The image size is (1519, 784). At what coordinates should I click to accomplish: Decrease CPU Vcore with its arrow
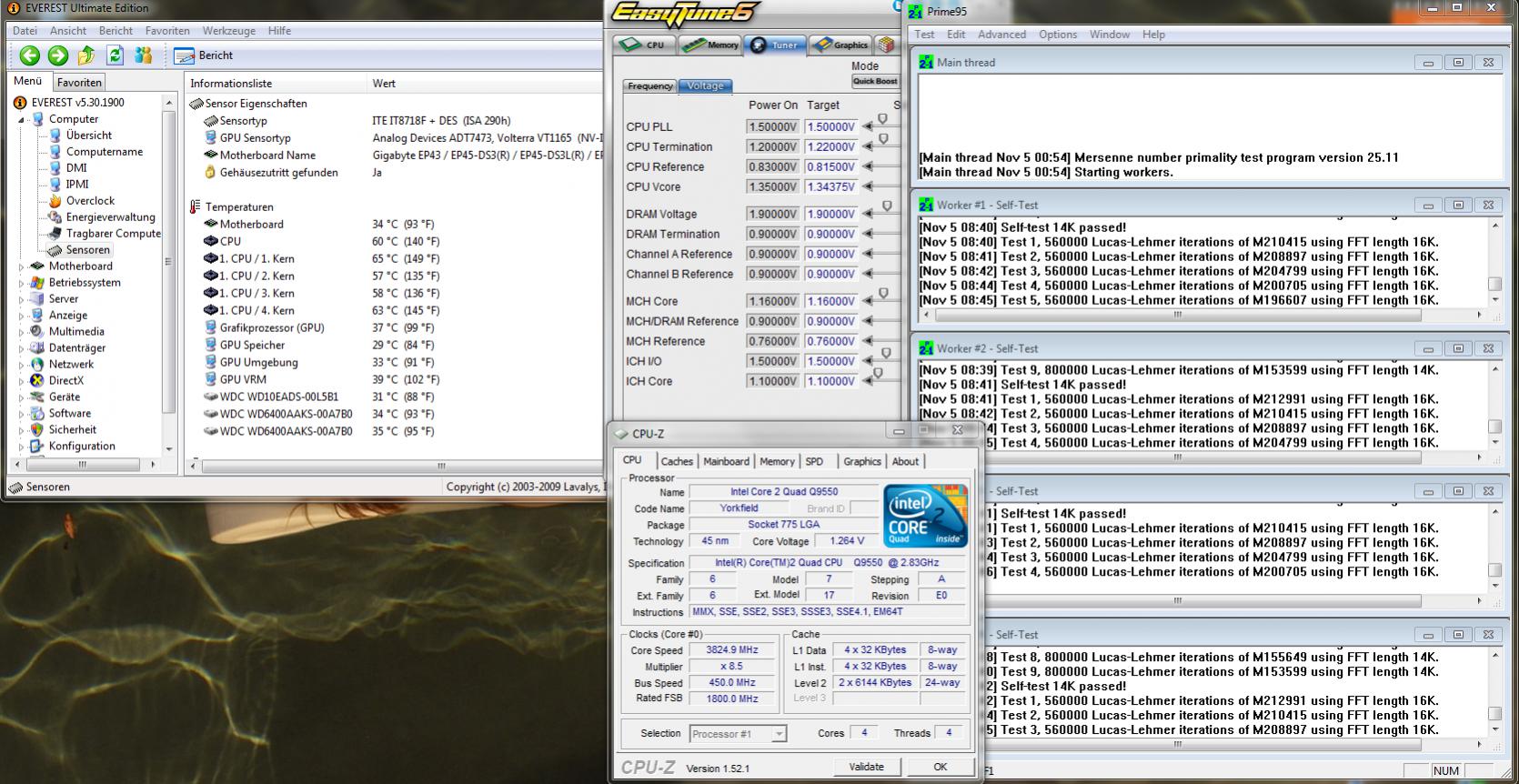868,186
